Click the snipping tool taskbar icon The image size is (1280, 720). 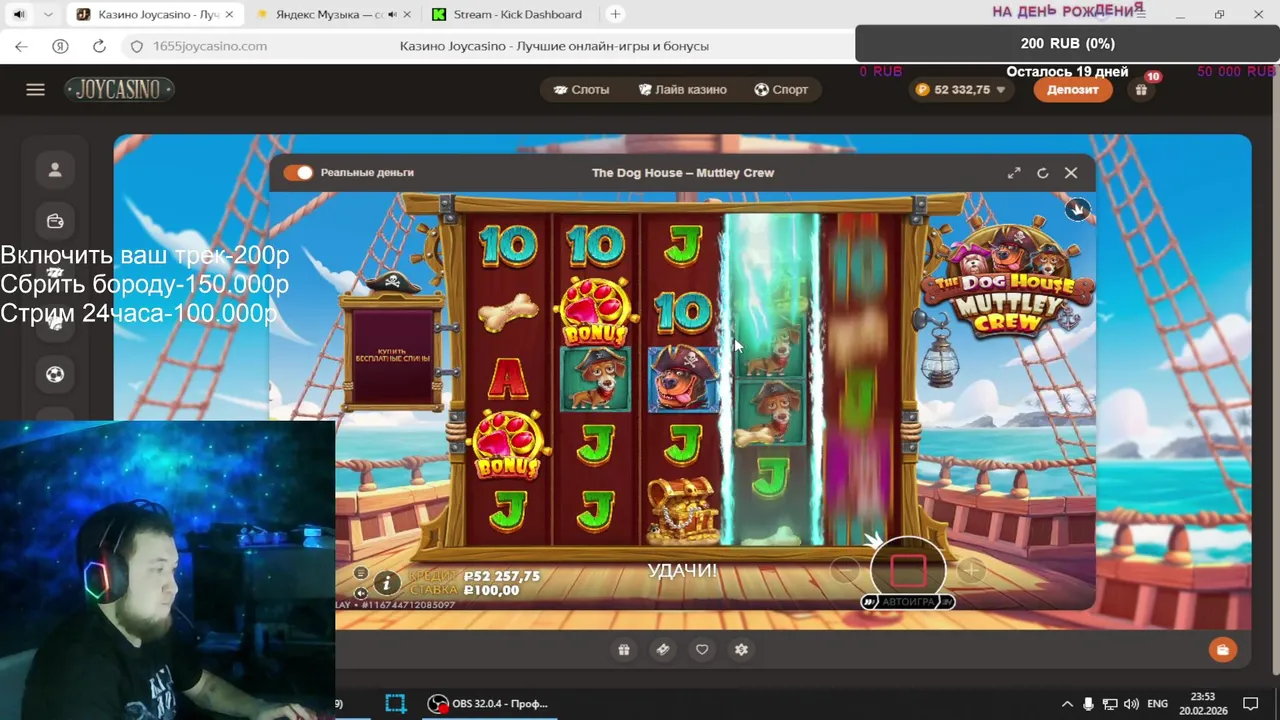(395, 703)
